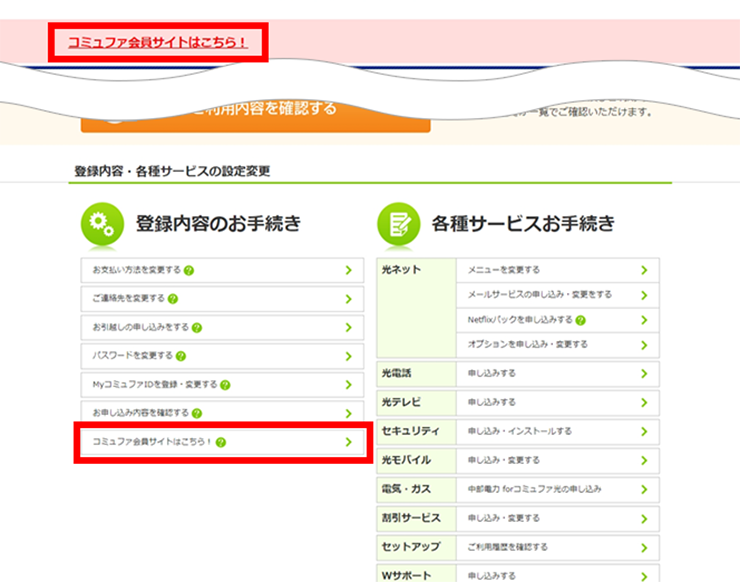This screenshot has height=582, width=740.
Task: Open オプションを申し込み・変更する
Action: (558, 345)
